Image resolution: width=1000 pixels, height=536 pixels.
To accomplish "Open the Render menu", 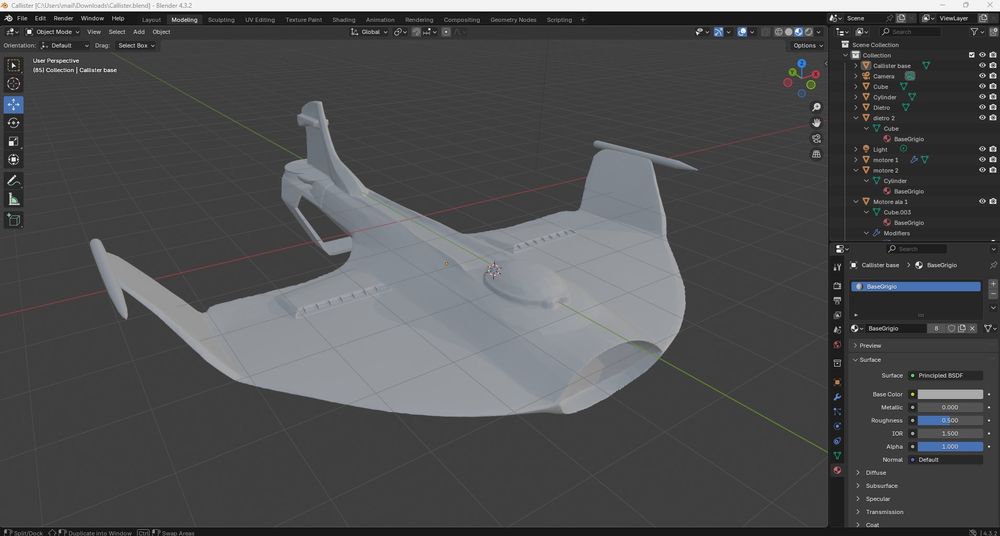I will [63, 19].
